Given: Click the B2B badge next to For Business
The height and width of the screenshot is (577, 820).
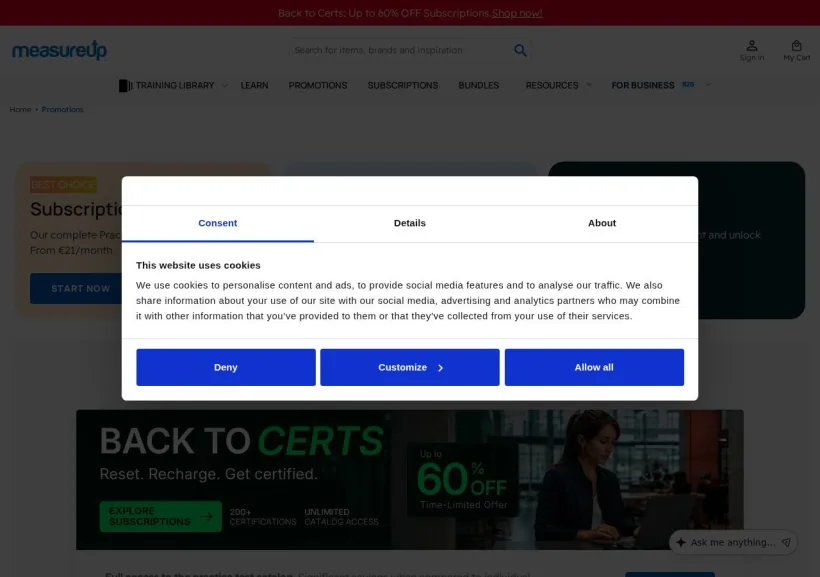Looking at the screenshot, I should click(688, 84).
